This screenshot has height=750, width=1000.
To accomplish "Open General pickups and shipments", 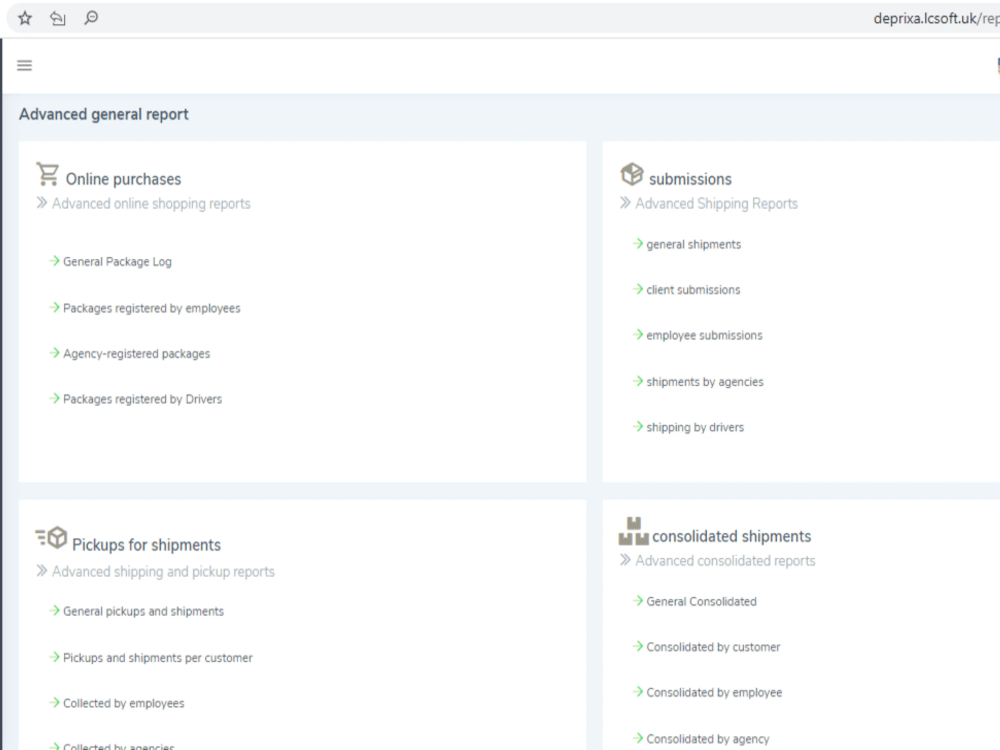I will (x=143, y=611).
